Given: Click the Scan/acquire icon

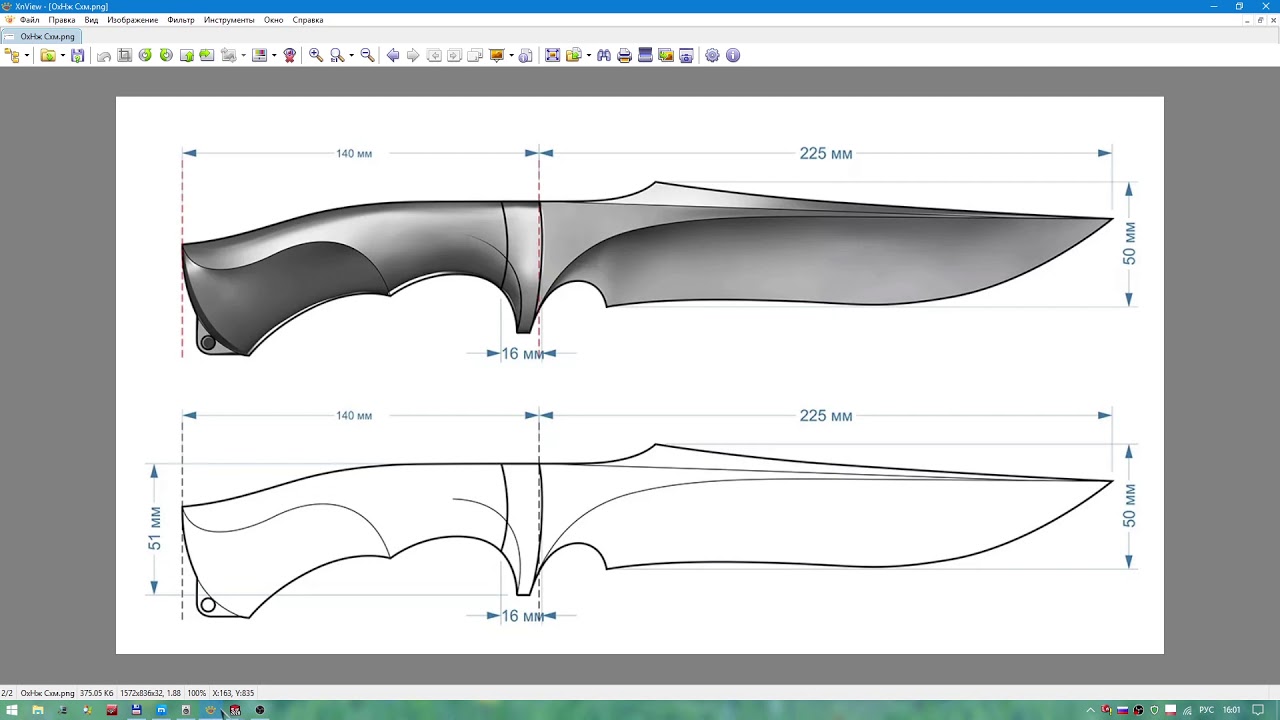Looking at the screenshot, I should [x=645, y=56].
